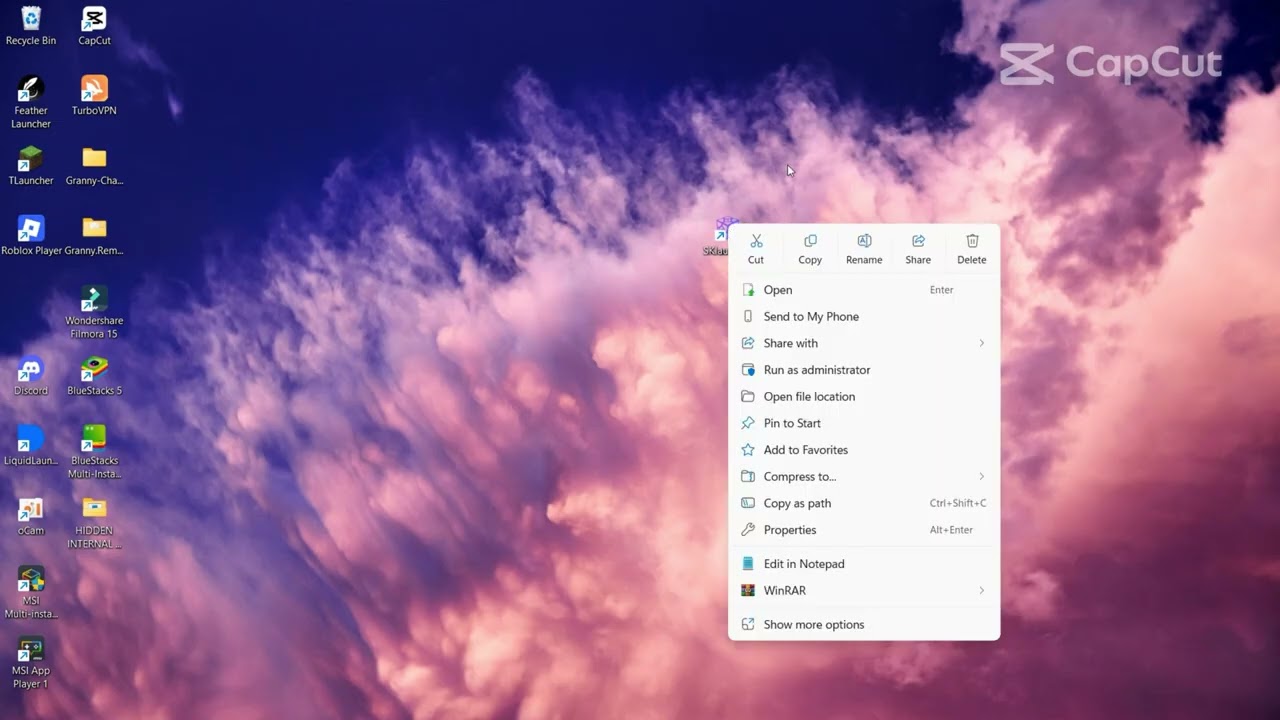Select the oCam desktop icon
This screenshot has height=720, width=1280.
pyautogui.click(x=31, y=516)
